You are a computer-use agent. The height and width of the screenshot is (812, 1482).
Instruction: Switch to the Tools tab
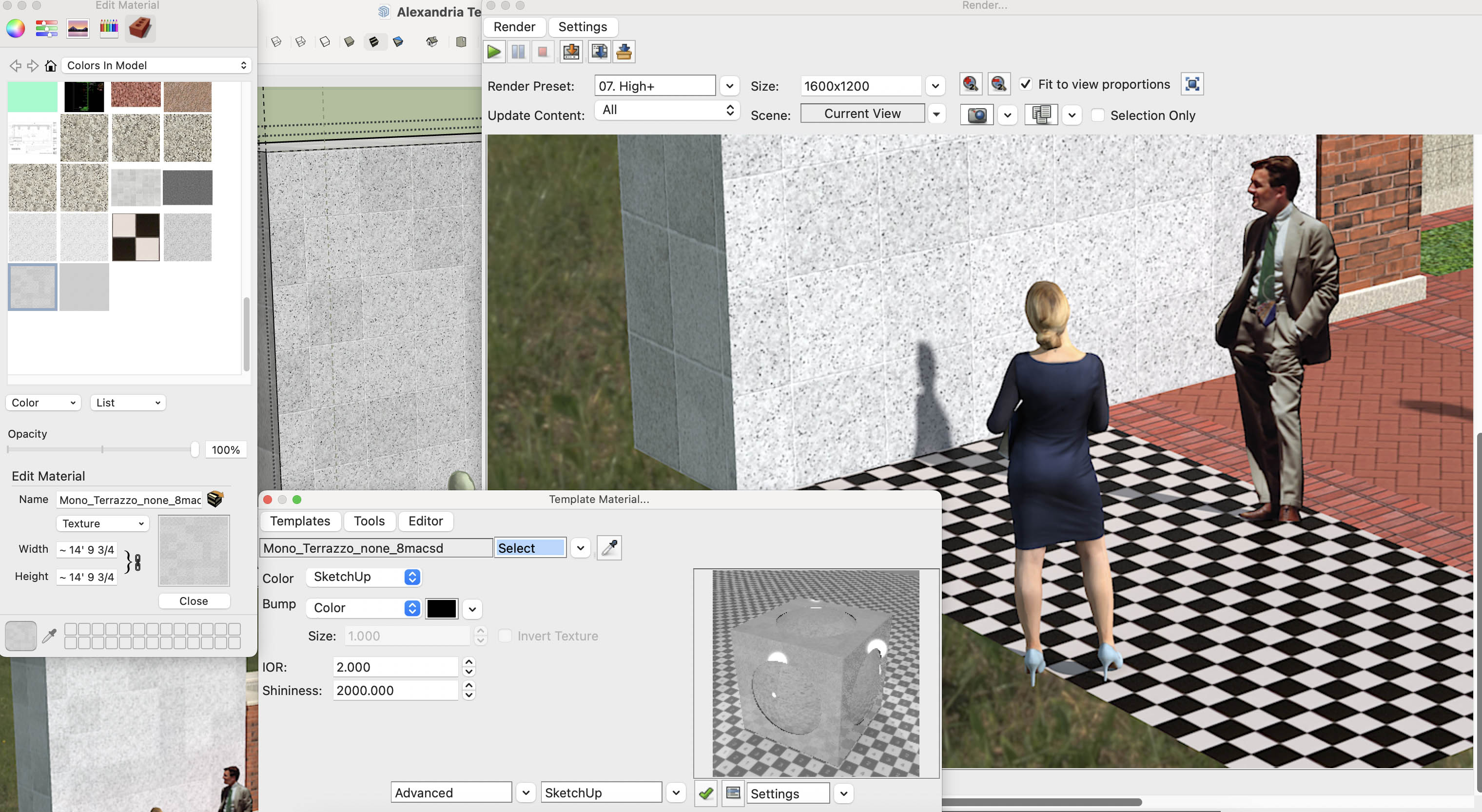[x=369, y=521]
